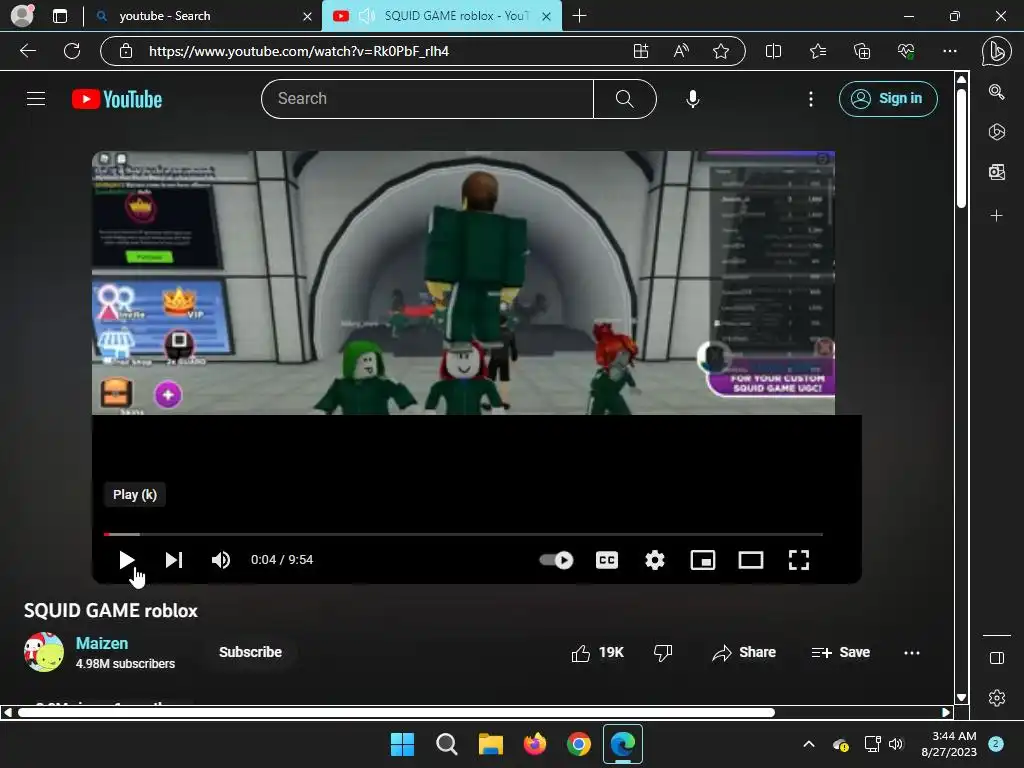Viewport: 1024px width, 768px height.
Task: Open more actions beside Save
Action: tap(912, 652)
